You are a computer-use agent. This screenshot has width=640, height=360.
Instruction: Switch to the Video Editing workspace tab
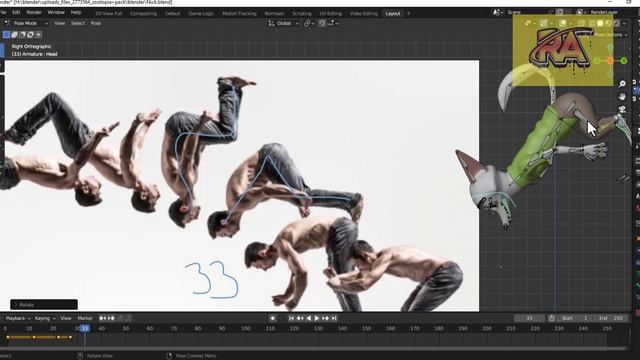(x=363, y=13)
